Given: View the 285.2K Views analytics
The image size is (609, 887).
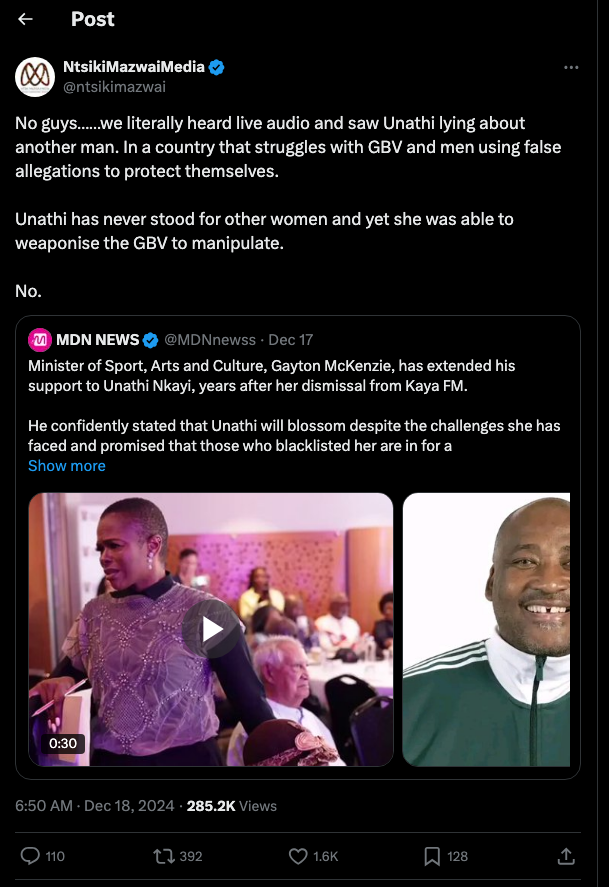Looking at the screenshot, I should (232, 806).
